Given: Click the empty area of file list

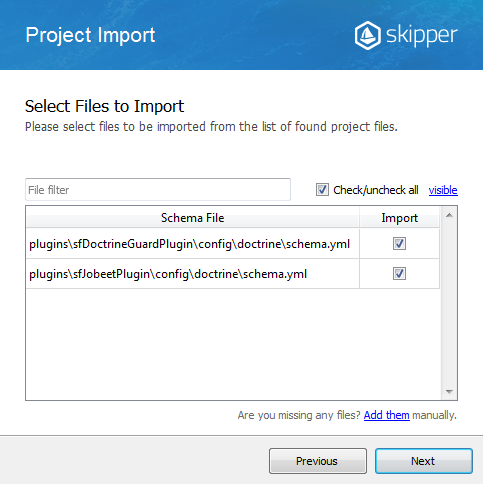Looking at the screenshot, I should tap(233, 343).
